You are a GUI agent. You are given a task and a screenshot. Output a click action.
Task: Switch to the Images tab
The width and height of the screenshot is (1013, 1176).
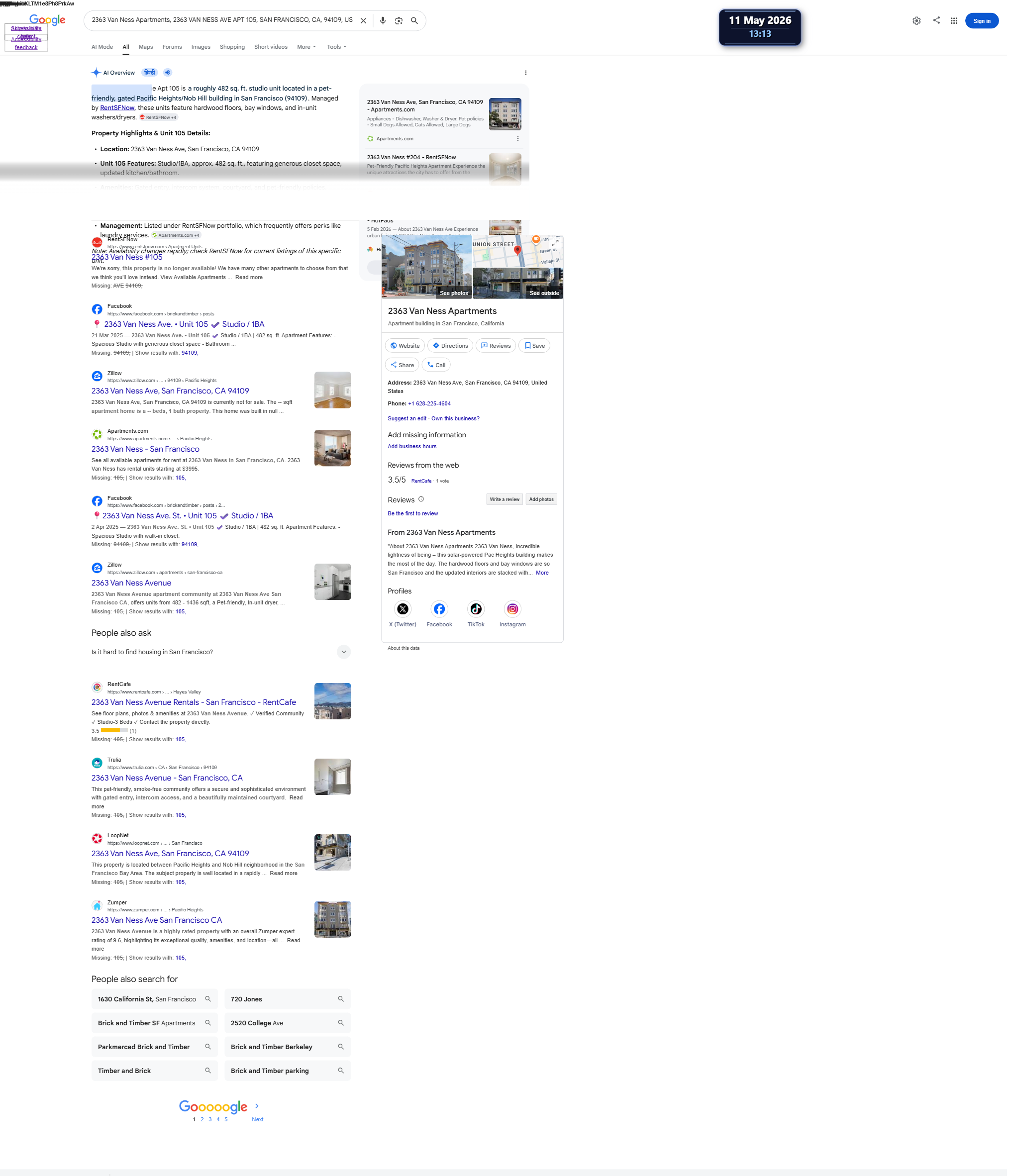(202, 47)
